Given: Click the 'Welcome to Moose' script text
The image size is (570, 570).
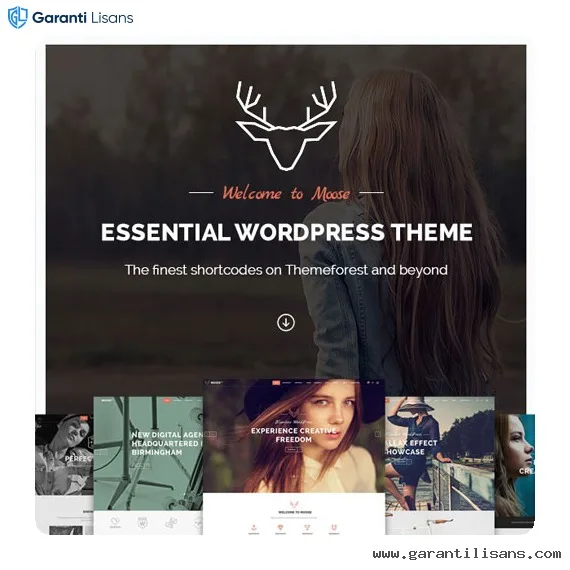Looking at the screenshot, I should (286, 193).
